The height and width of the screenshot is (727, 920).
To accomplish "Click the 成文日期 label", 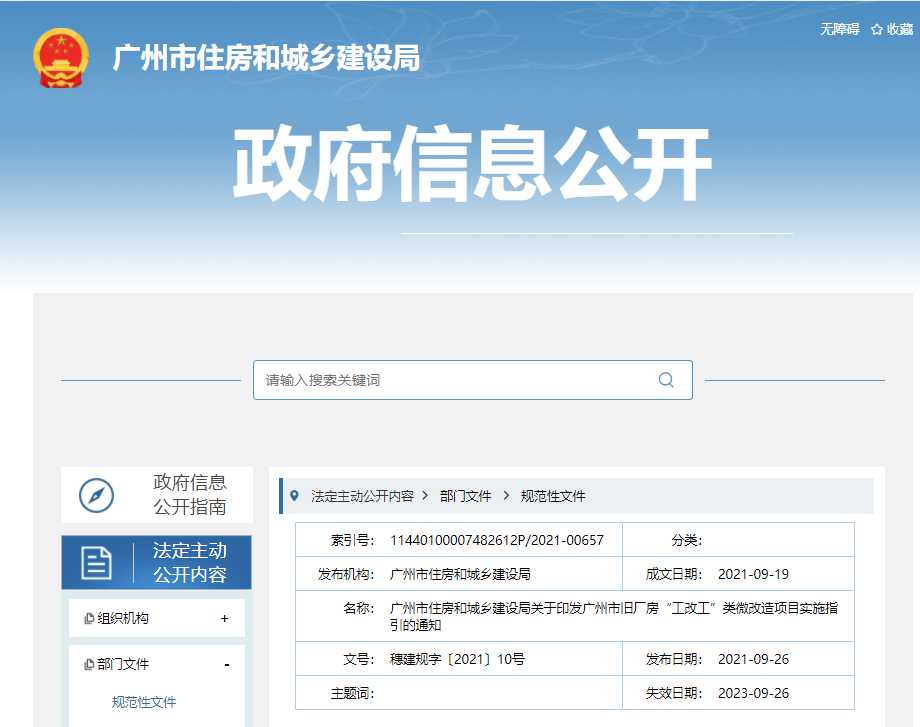I will [x=674, y=574].
